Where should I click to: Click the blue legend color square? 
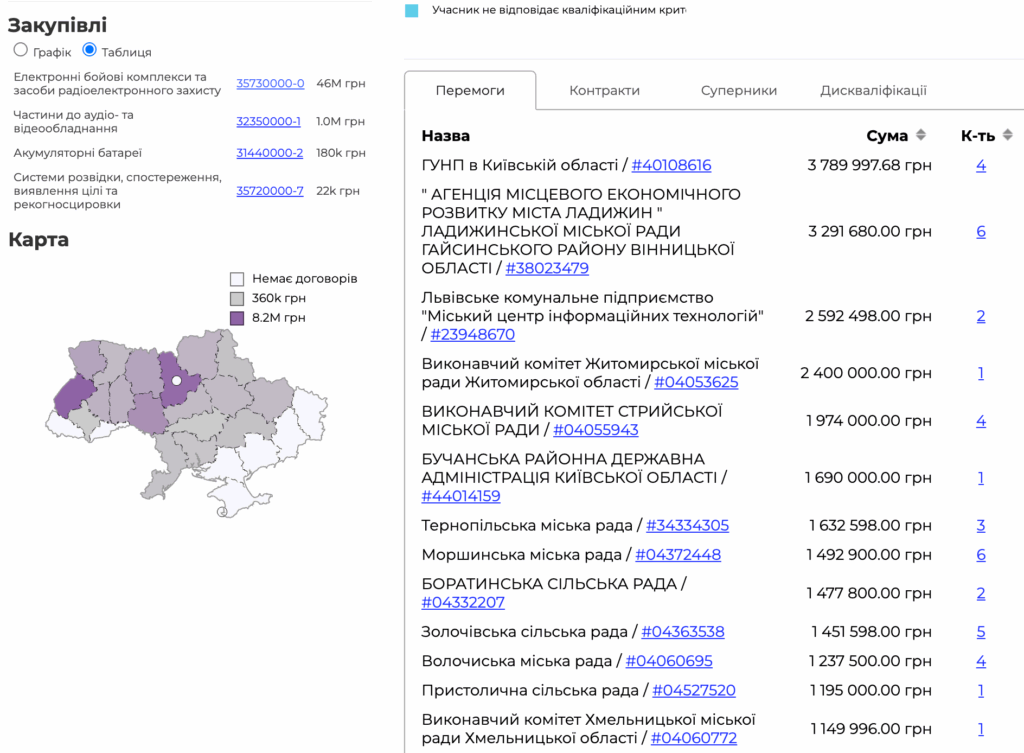[412, 10]
